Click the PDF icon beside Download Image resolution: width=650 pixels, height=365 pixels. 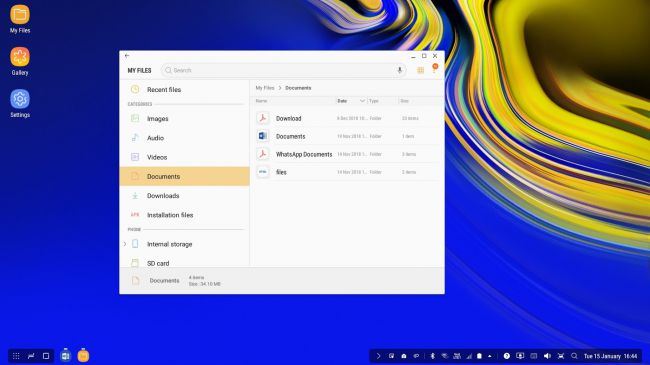tap(262, 118)
